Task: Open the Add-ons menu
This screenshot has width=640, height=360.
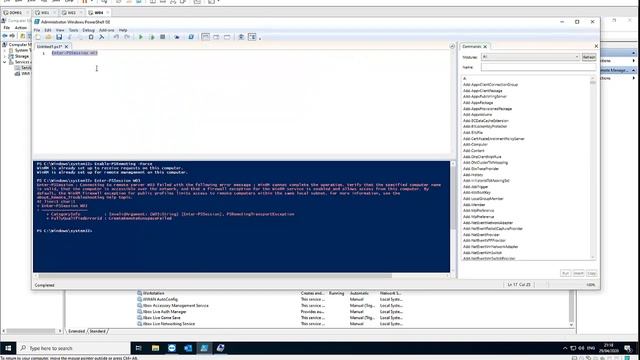Action: coord(107,30)
